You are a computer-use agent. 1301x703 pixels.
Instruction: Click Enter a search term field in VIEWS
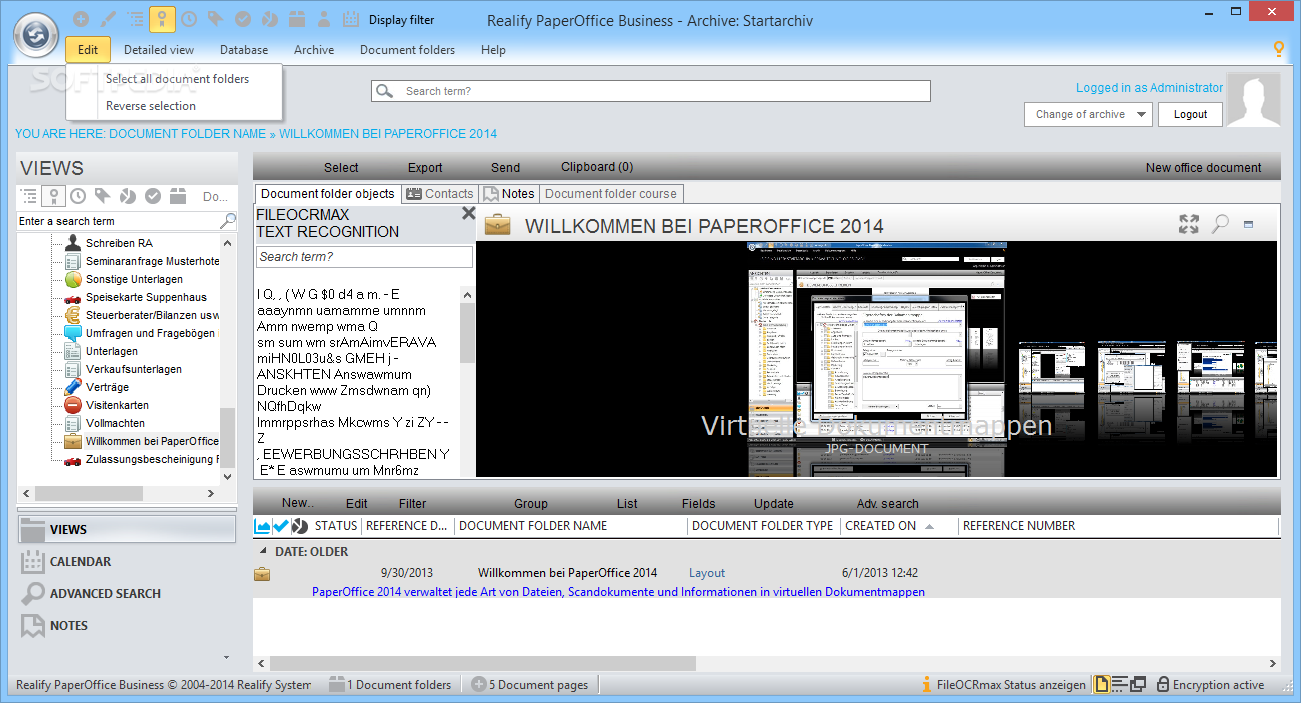click(x=118, y=221)
